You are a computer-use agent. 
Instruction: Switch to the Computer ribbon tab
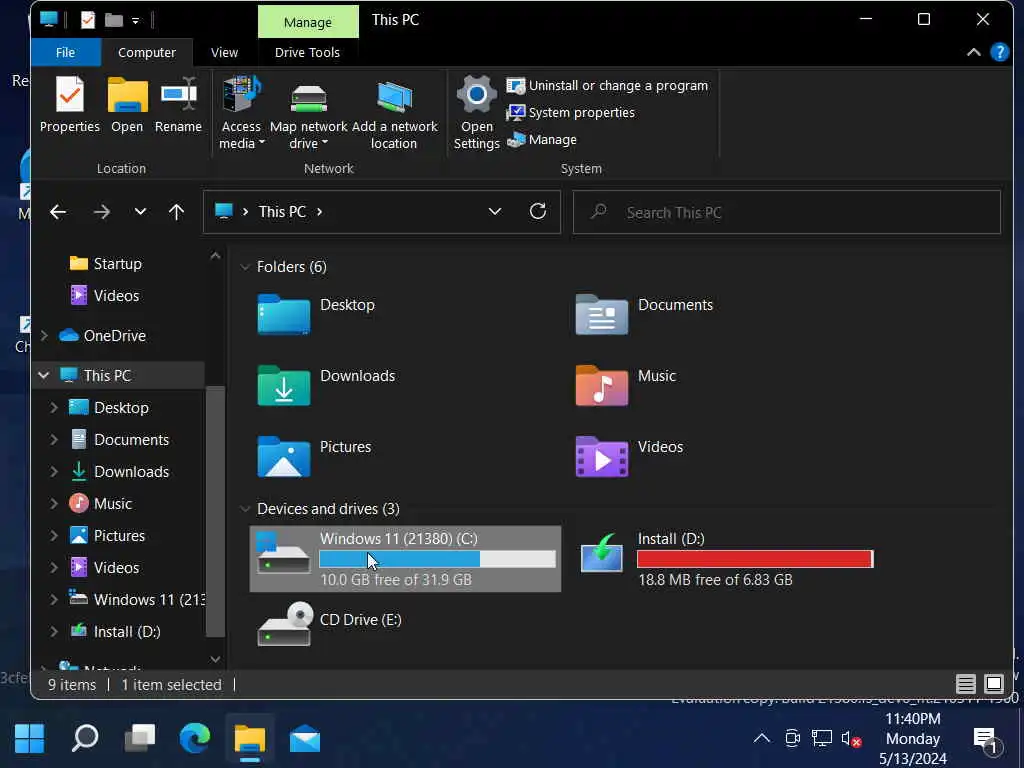coord(147,52)
